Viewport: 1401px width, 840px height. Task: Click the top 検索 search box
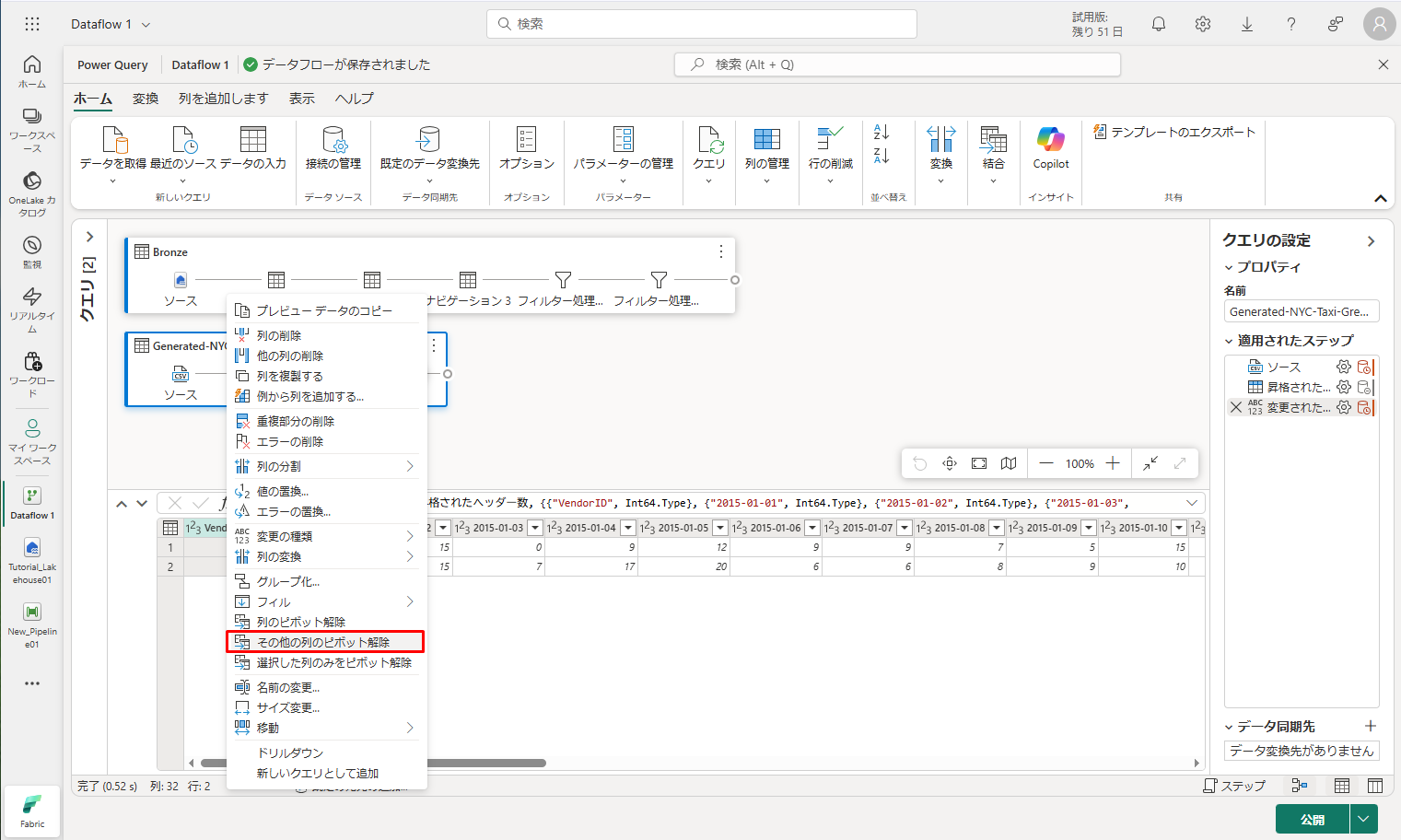(702, 24)
